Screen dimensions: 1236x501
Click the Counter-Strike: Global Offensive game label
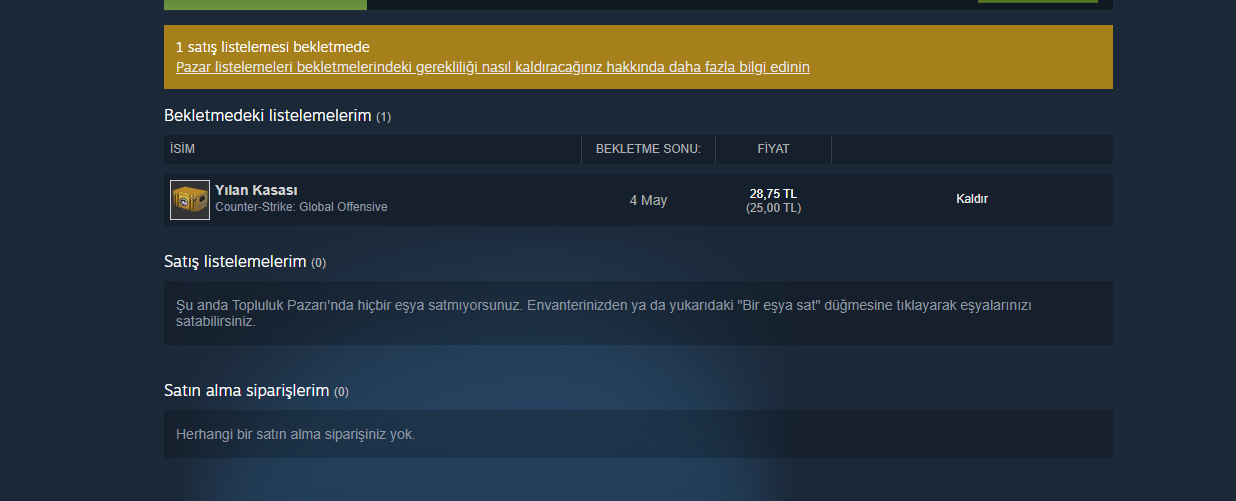[x=301, y=207]
